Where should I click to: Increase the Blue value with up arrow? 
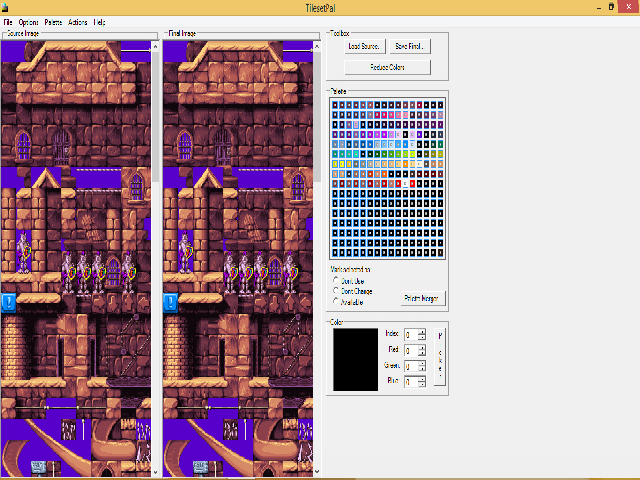[422, 379]
